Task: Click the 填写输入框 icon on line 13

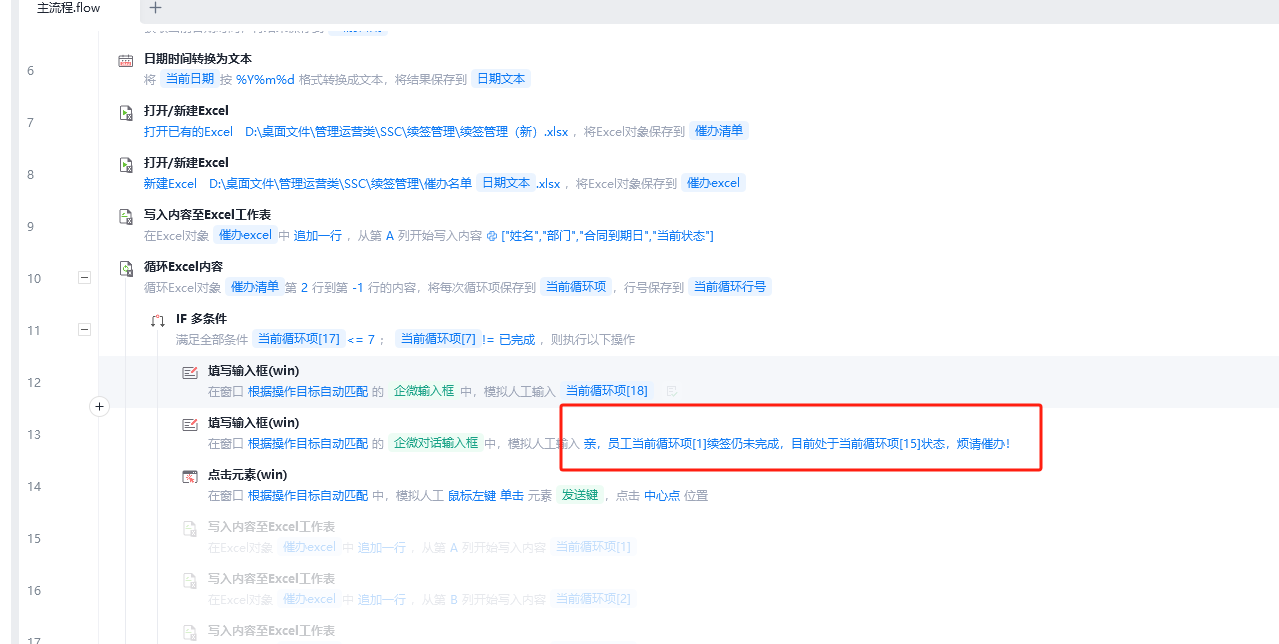Action: point(190,425)
